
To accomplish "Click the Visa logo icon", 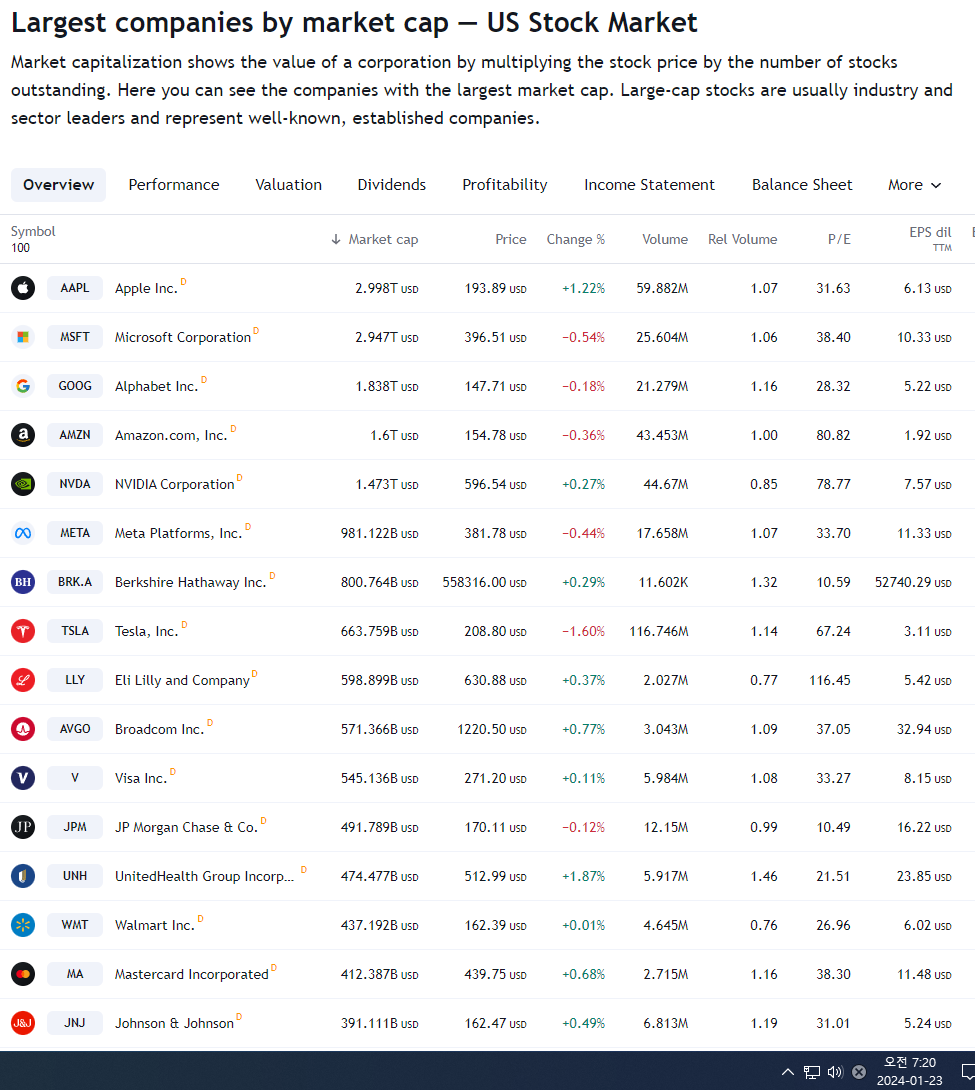I will tap(23, 778).
